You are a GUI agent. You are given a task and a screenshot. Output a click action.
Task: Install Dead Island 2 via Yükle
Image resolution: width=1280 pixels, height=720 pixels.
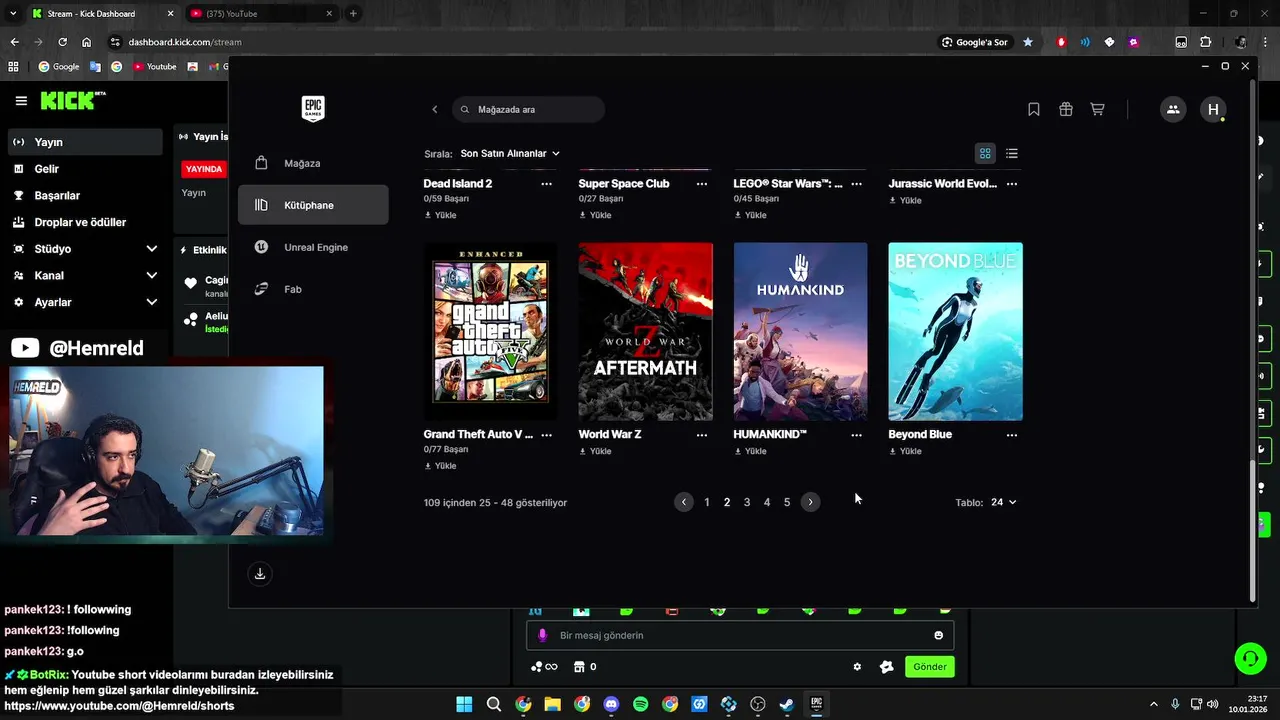pyautogui.click(x=440, y=215)
